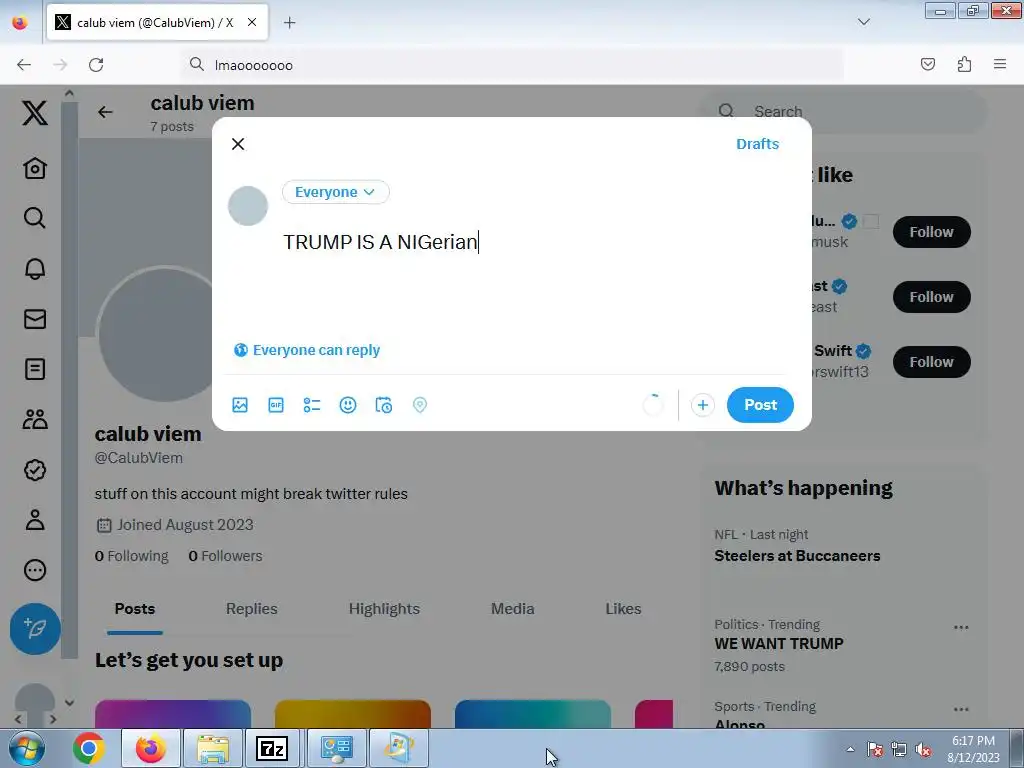The image size is (1024, 768).
Task: Open the emoji picker
Action: tap(348, 405)
